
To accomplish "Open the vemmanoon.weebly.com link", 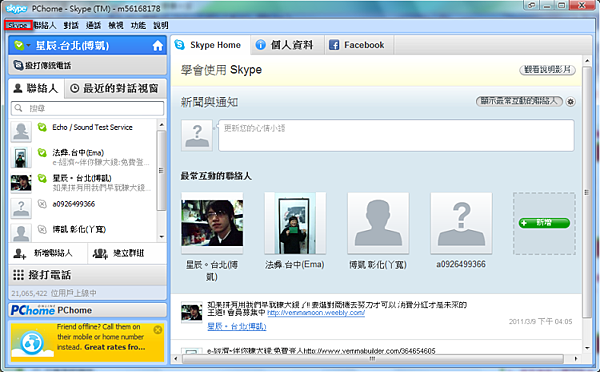I will (316, 313).
